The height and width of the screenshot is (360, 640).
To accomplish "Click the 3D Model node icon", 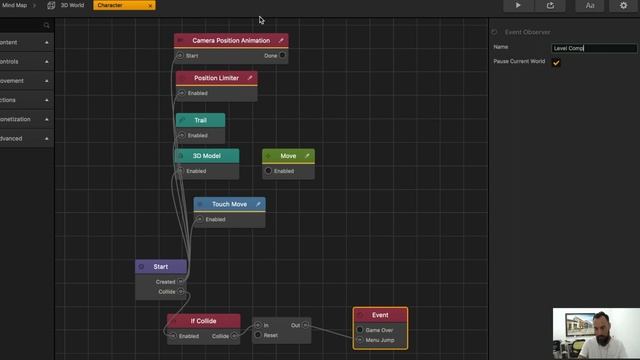I will pos(181,156).
